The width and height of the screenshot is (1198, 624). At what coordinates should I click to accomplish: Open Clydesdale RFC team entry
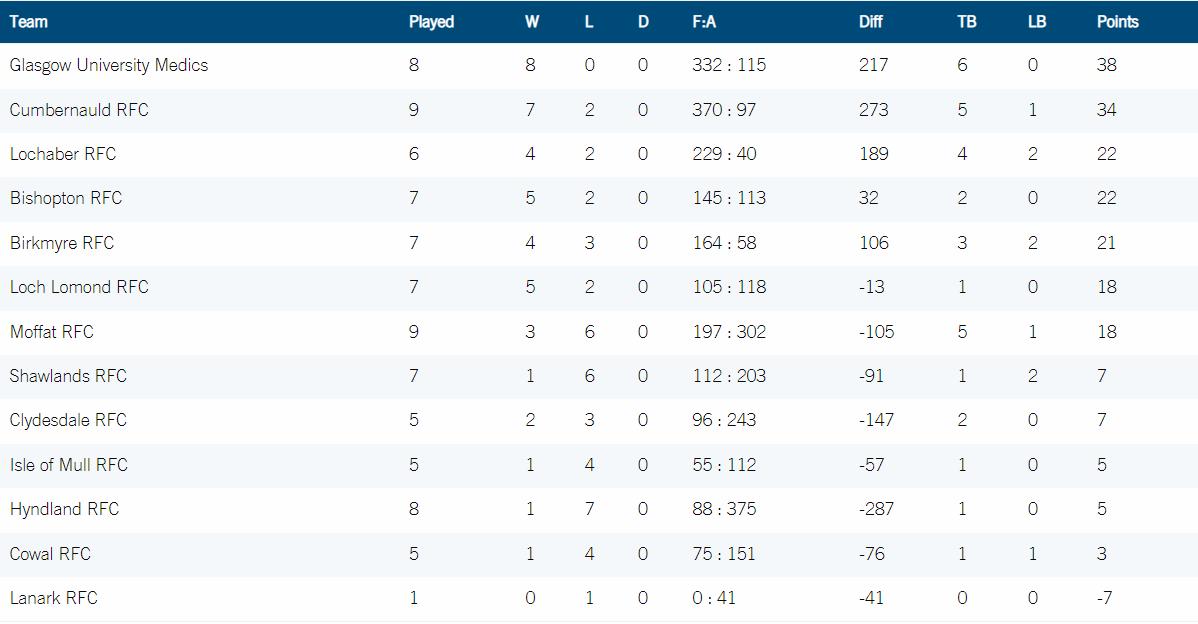coord(68,420)
